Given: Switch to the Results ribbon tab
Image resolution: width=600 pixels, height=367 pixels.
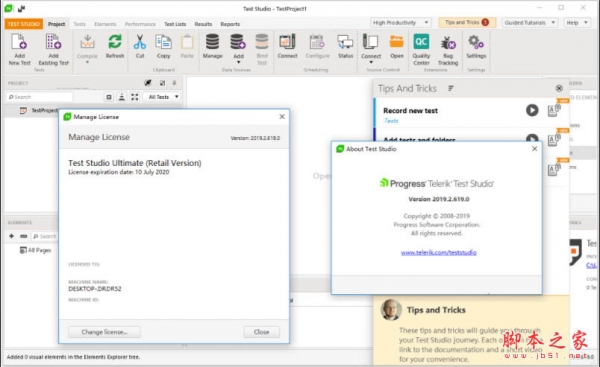Looking at the screenshot, I should pyautogui.click(x=203, y=24).
